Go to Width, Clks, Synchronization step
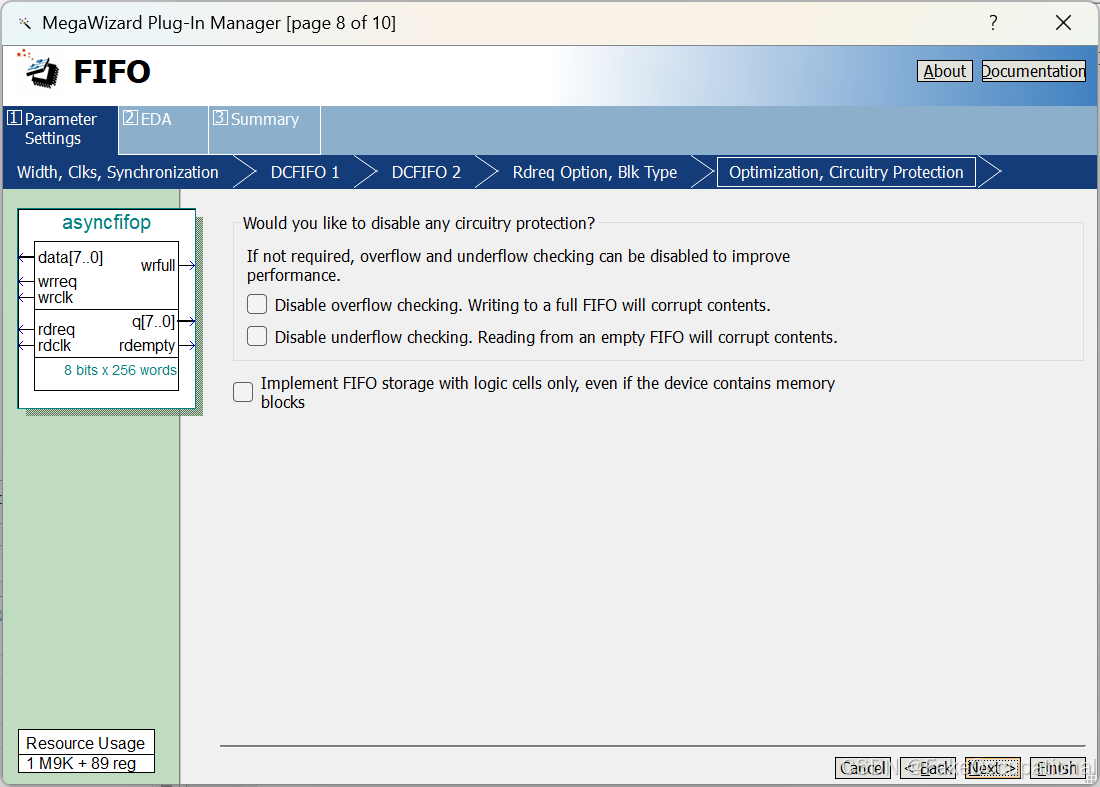This screenshot has height=787, width=1100. pyautogui.click(x=118, y=173)
